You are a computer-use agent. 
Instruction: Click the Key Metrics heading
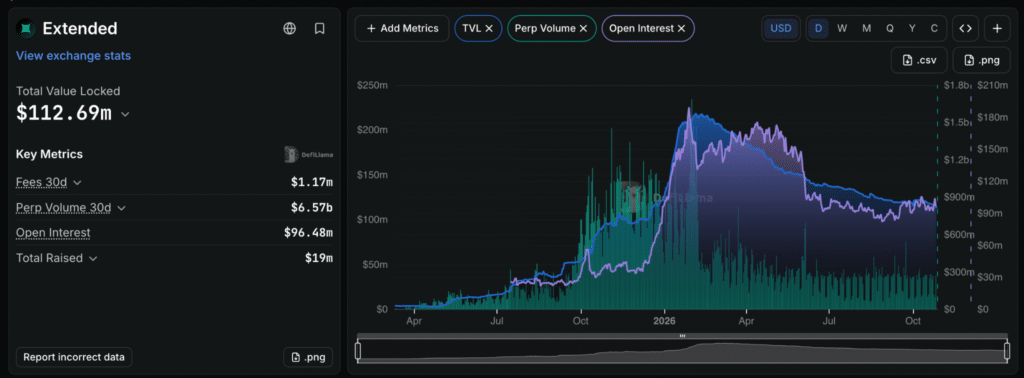[x=49, y=154]
